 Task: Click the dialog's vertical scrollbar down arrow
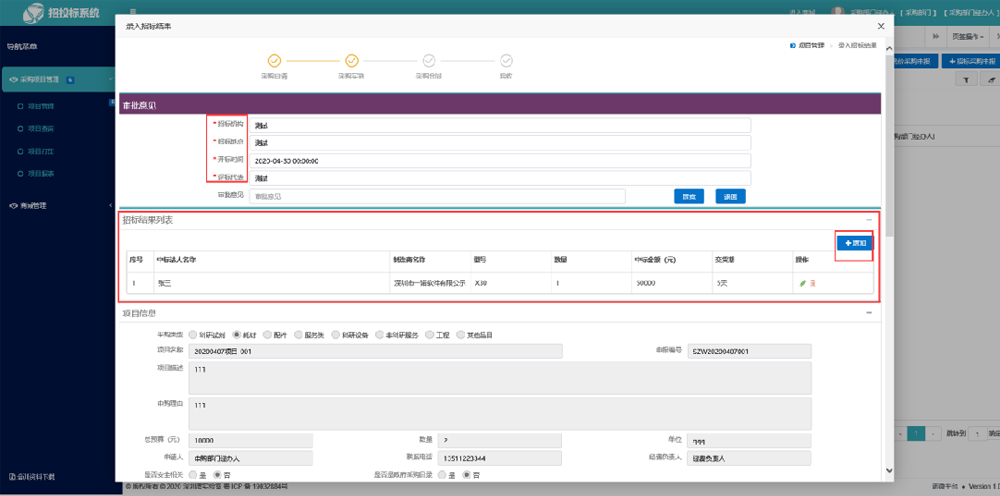889,472
